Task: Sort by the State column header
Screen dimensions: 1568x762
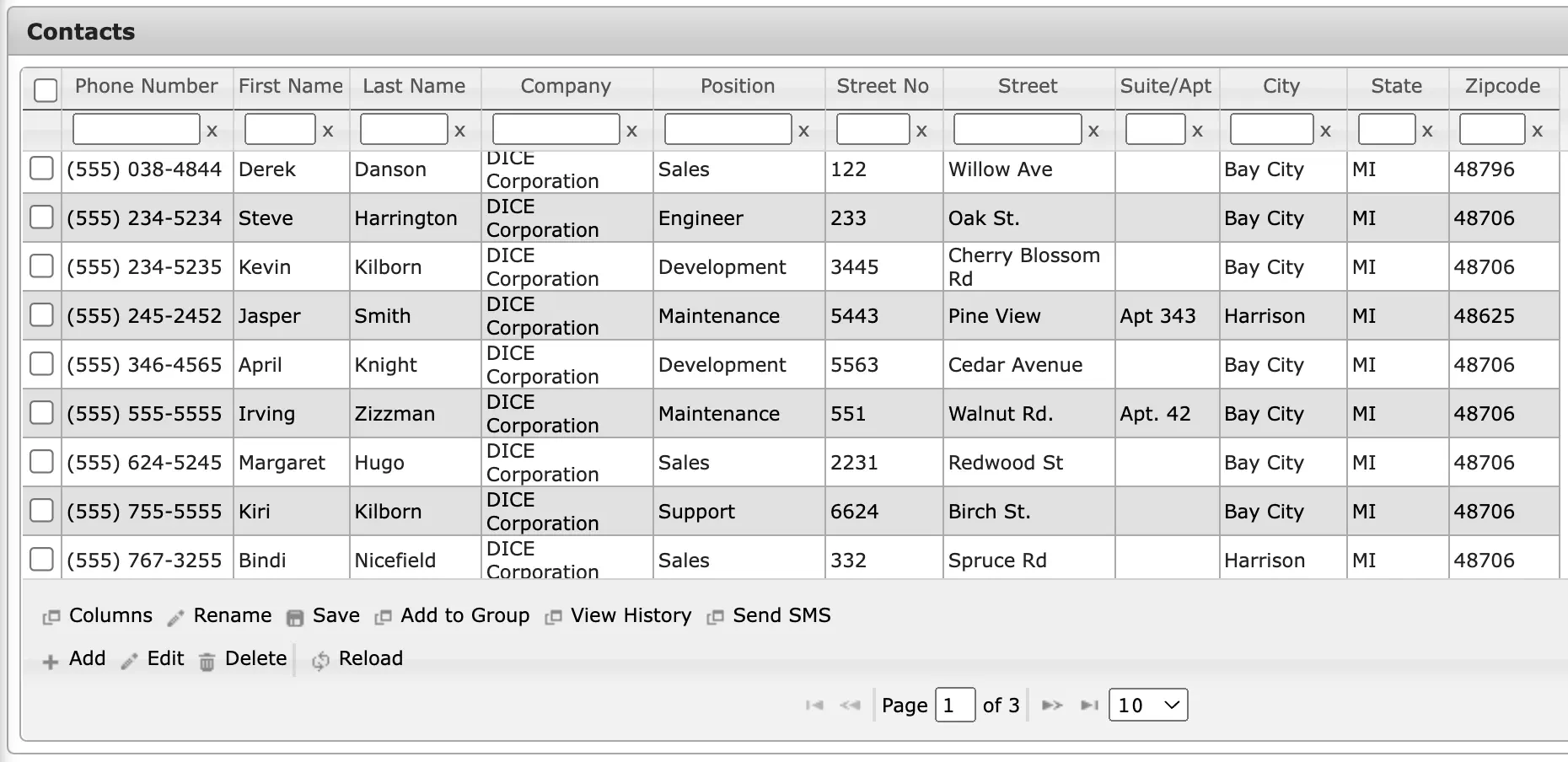Action: [1397, 86]
